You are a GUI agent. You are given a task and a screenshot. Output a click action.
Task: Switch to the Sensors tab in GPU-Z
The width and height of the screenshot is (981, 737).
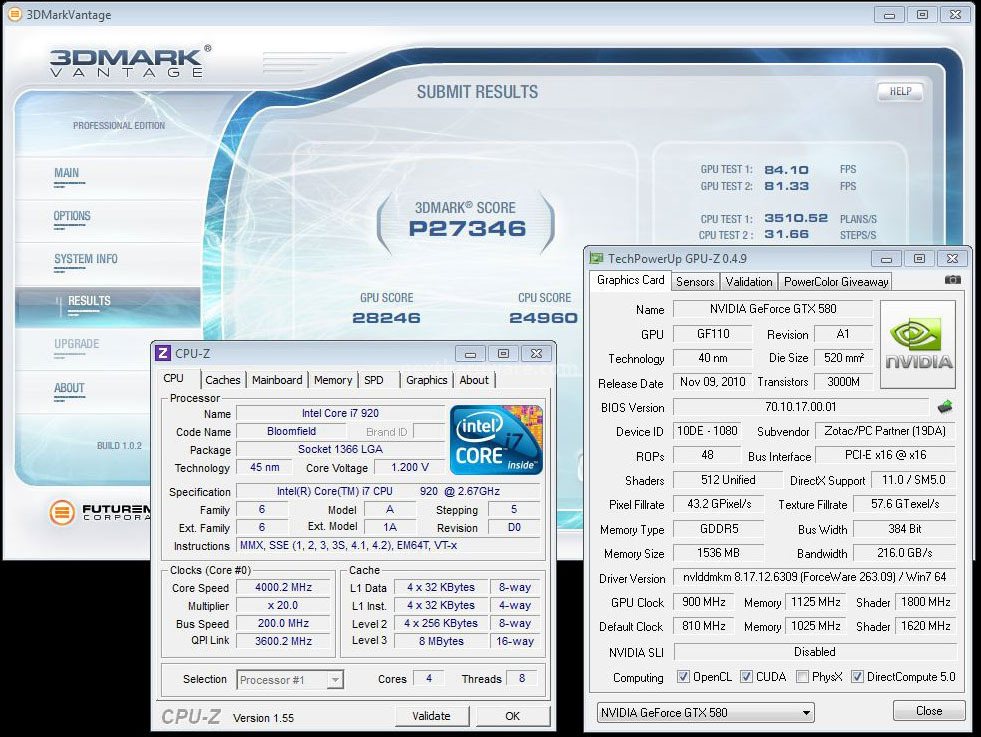[695, 282]
